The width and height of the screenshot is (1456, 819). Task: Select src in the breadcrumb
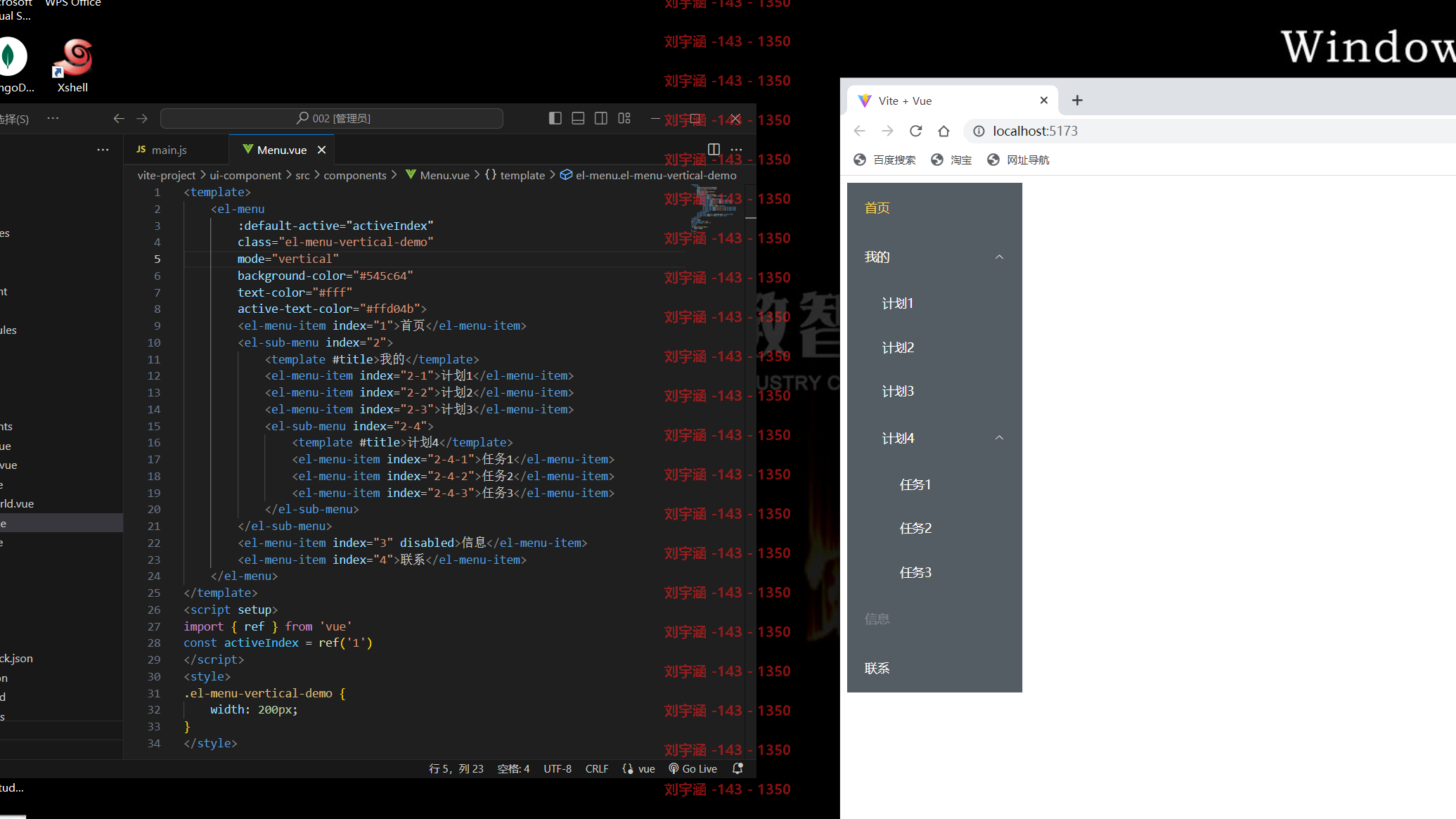302,175
